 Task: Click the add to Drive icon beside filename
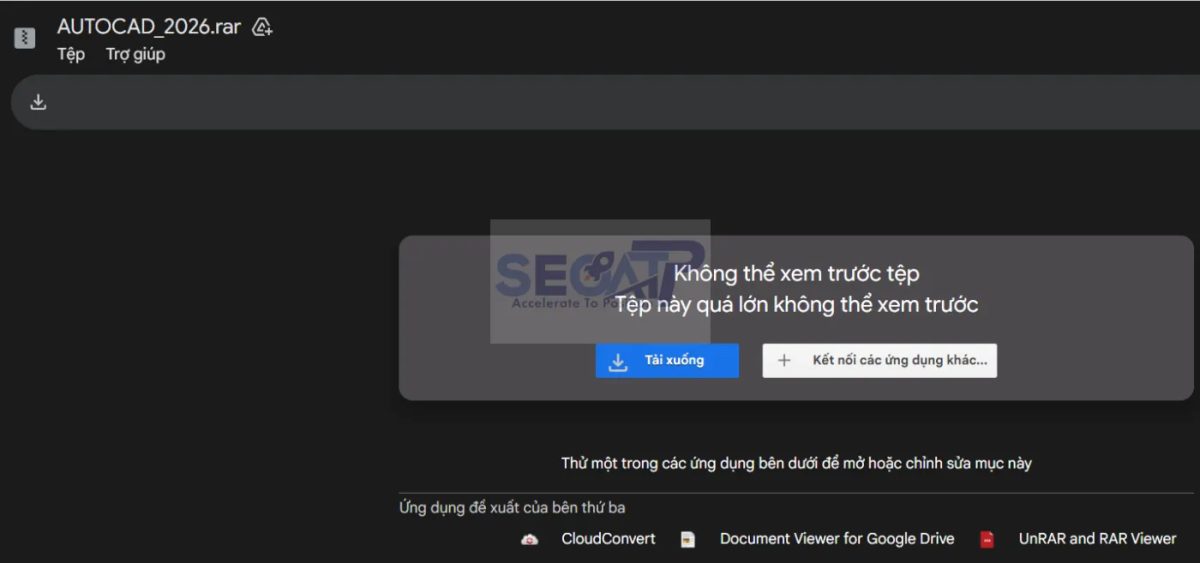coord(262,27)
